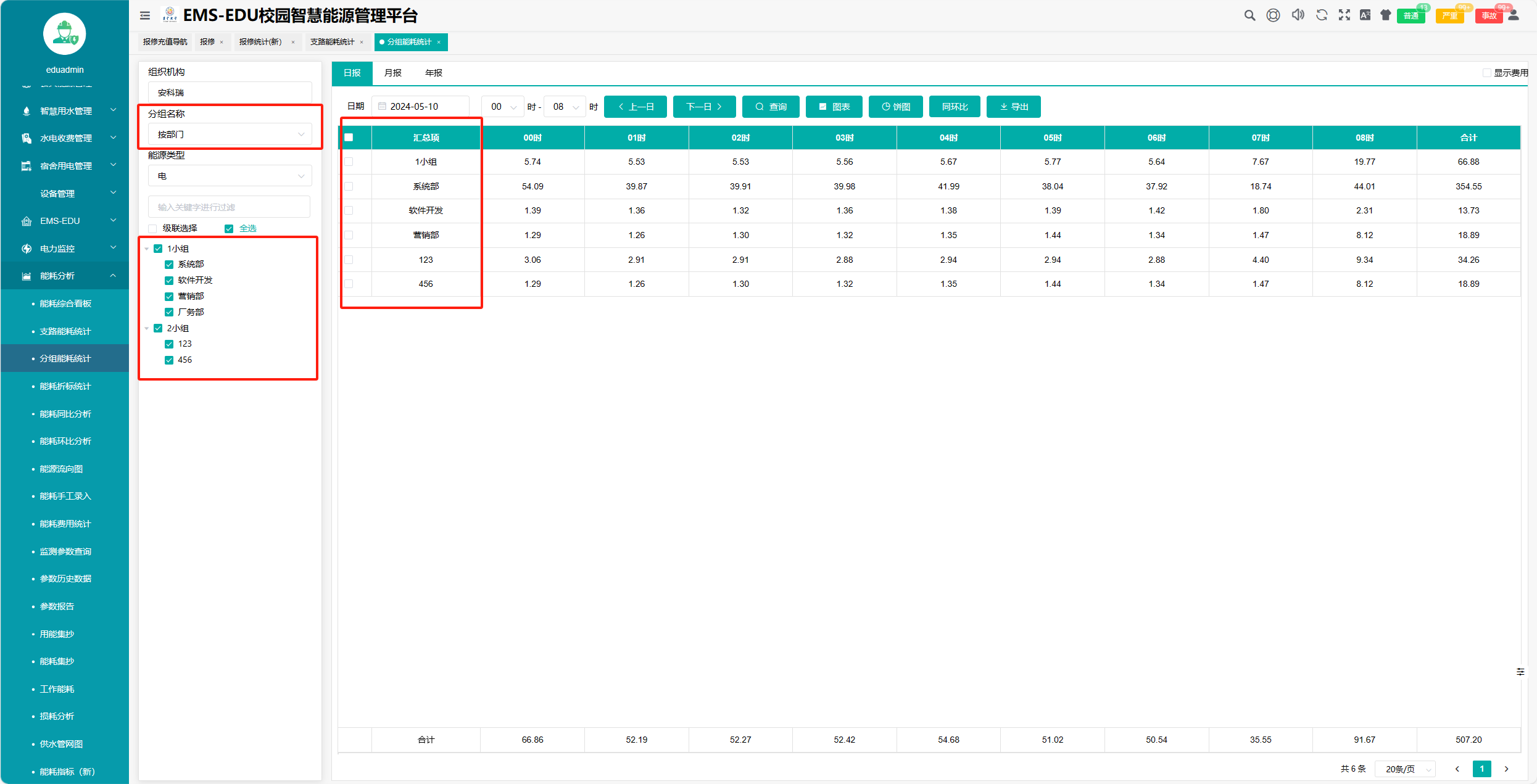The width and height of the screenshot is (1537, 784).
Task: Click the search magnifier icon in header
Action: (1249, 15)
